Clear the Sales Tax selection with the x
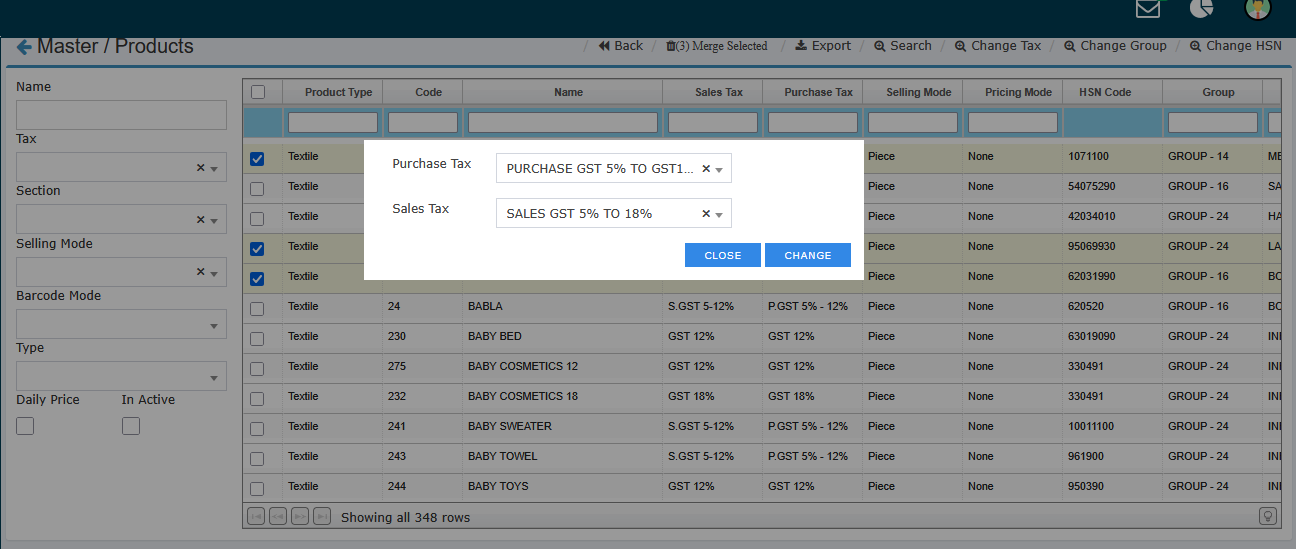This screenshot has height=549, width=1296. (705, 213)
